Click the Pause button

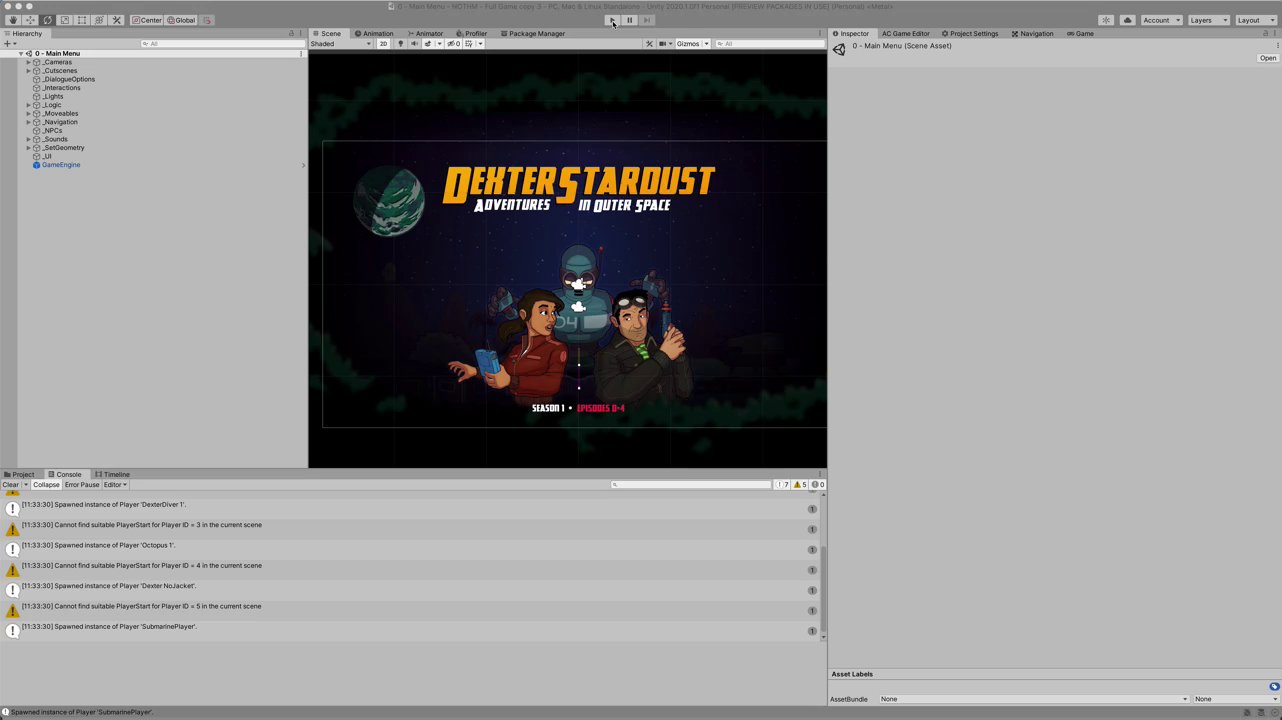pos(629,20)
